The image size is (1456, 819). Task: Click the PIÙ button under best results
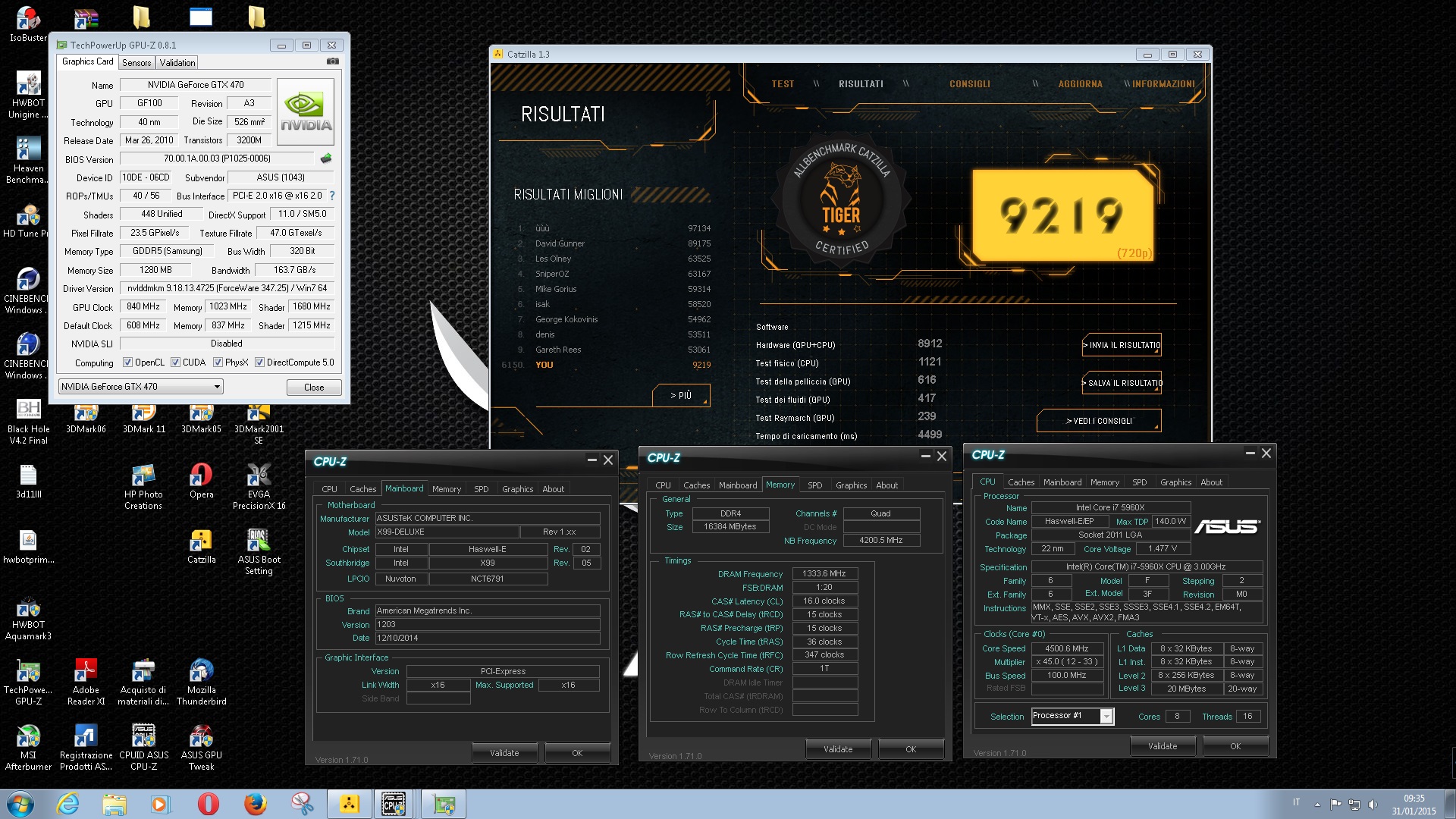681,395
